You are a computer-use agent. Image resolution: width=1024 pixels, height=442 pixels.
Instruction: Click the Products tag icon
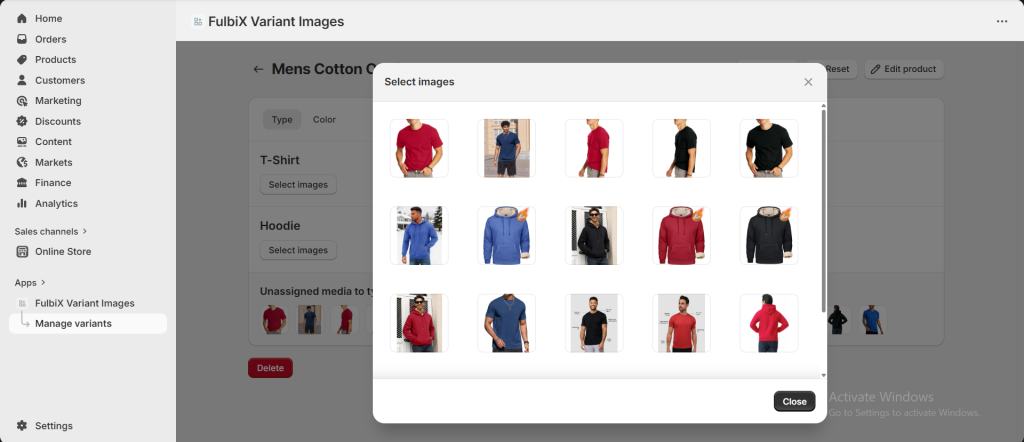coord(22,60)
